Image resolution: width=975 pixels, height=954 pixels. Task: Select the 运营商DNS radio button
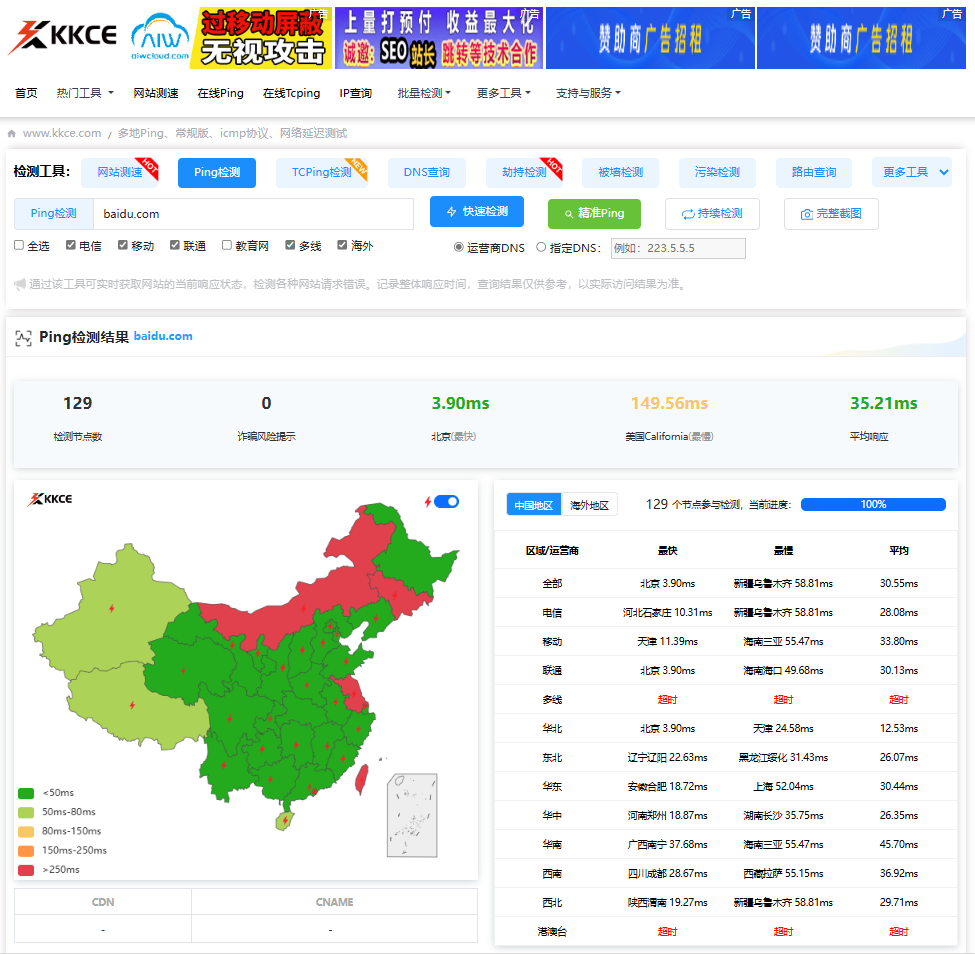(458, 247)
